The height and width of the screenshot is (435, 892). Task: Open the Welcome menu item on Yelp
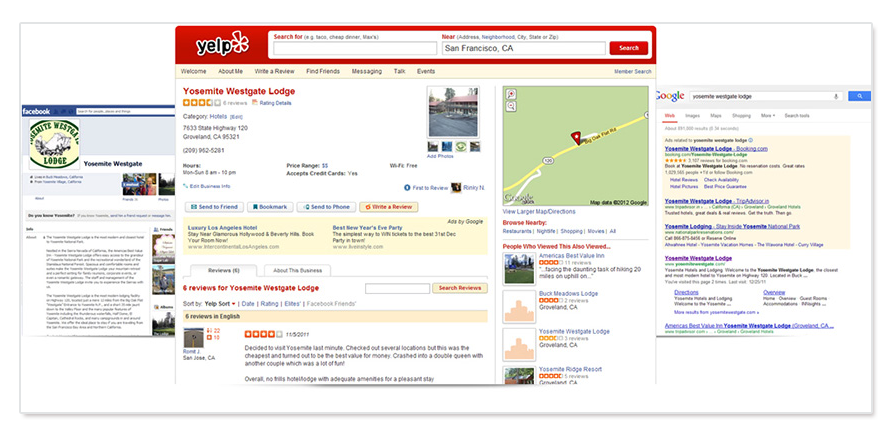(x=193, y=72)
